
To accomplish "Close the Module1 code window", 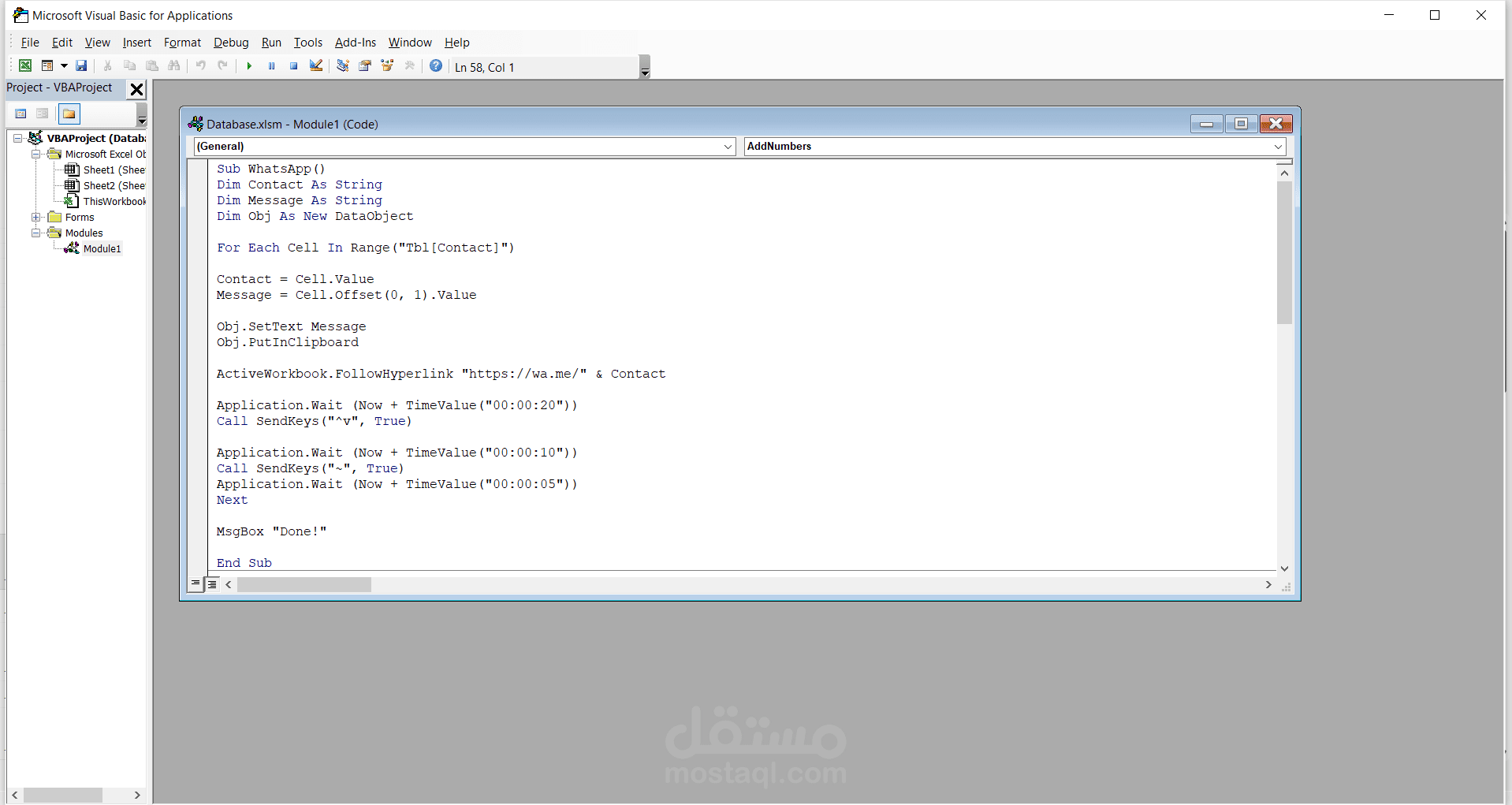I will click(1276, 124).
